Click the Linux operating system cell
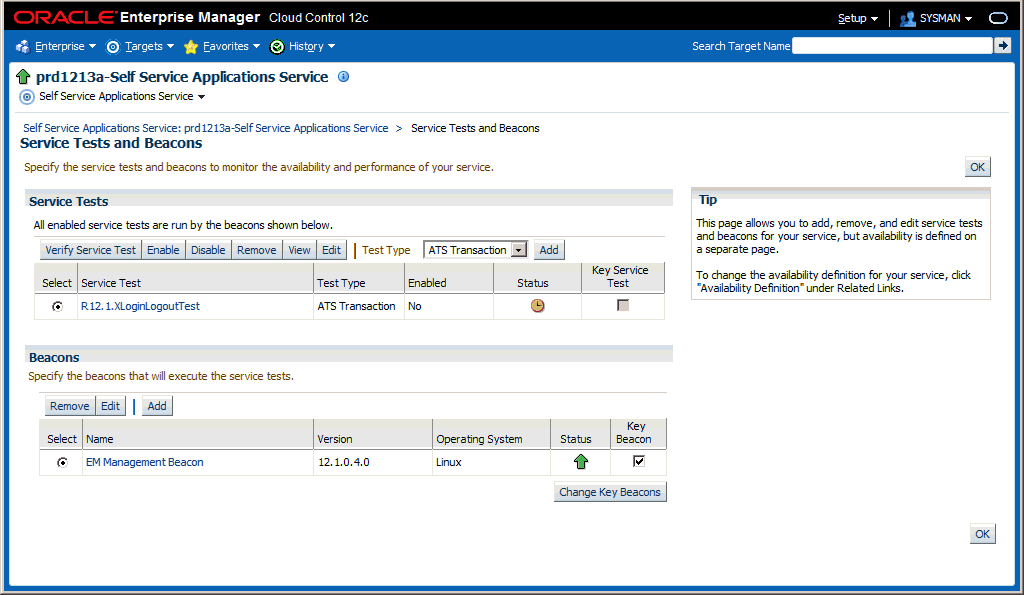1024x595 pixels. 491,462
